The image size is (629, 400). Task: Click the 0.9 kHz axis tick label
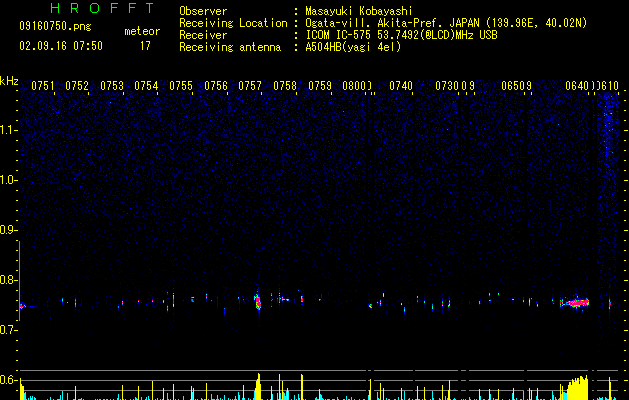click(8, 230)
